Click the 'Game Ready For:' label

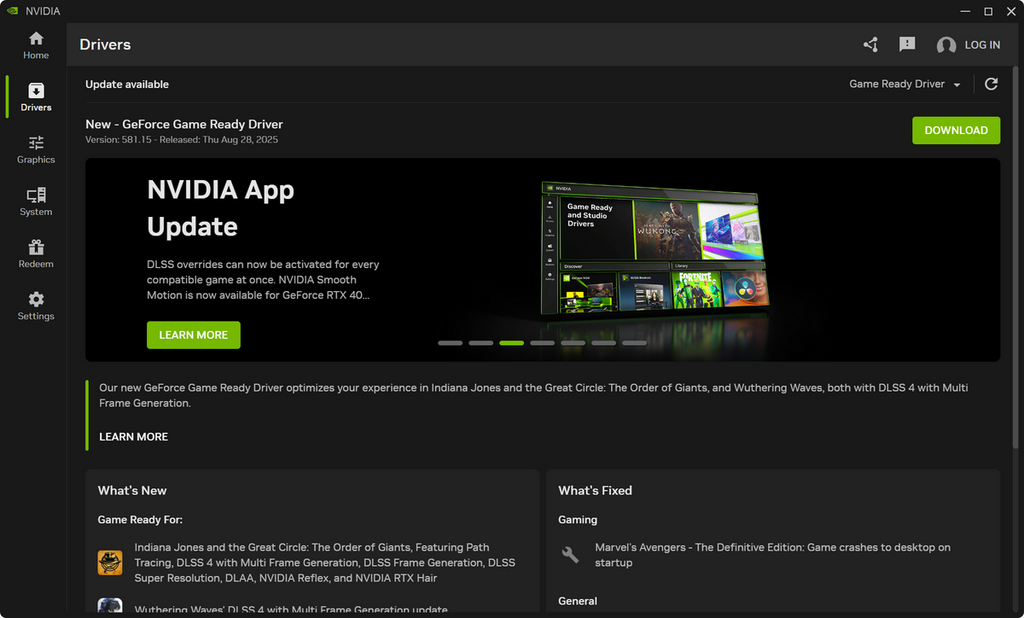(140, 520)
